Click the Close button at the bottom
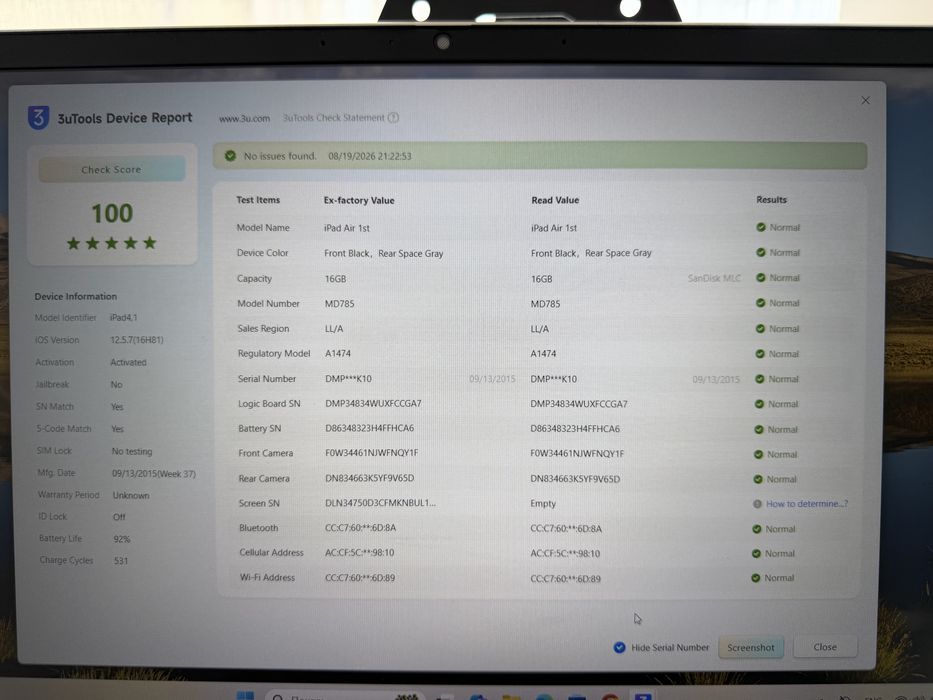Image resolution: width=933 pixels, height=700 pixels. coord(825,646)
